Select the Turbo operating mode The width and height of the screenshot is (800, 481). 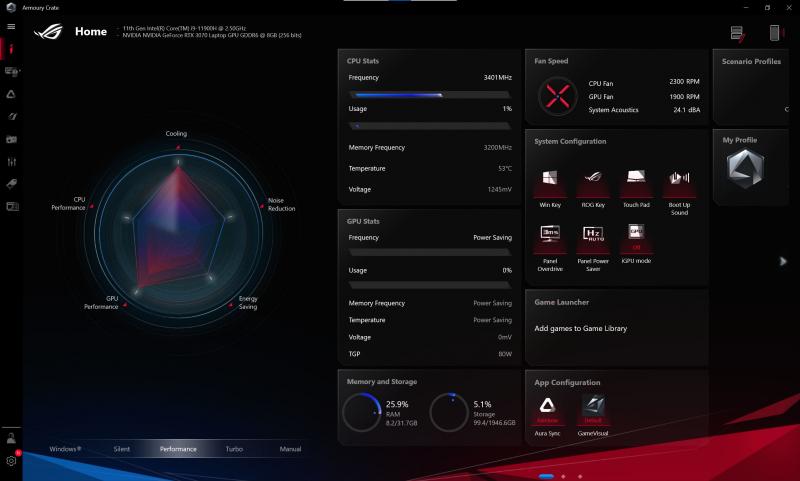(234, 449)
